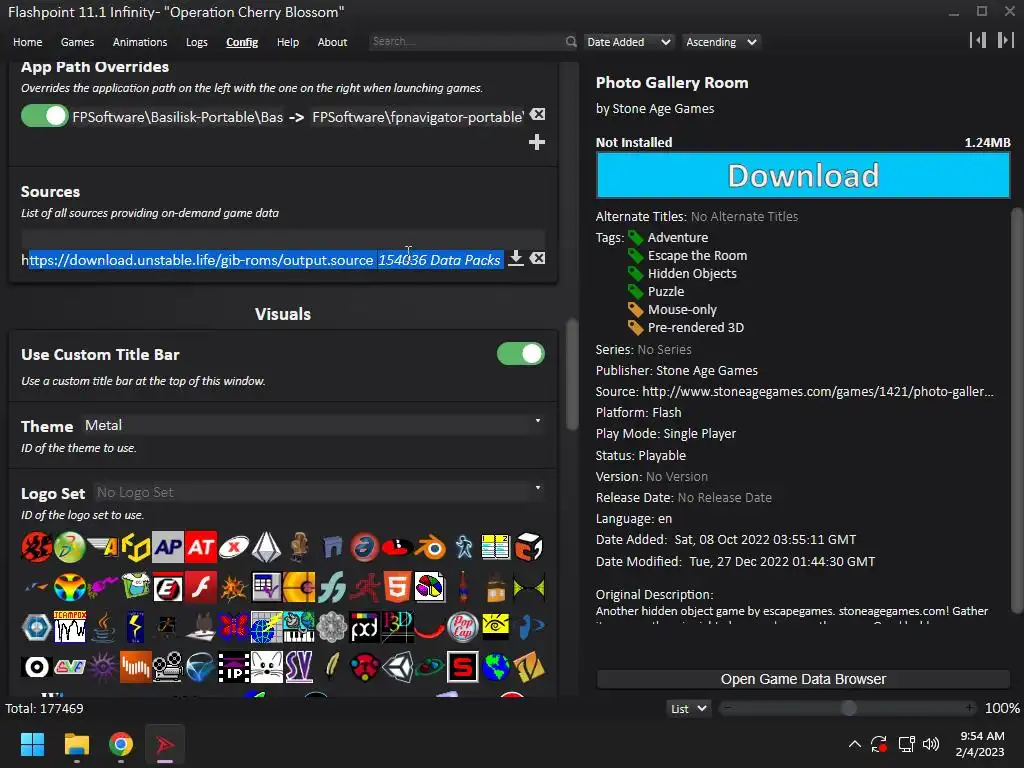Click the yellow eye logo icon
Screen dimensions: 1024x768
click(496, 627)
